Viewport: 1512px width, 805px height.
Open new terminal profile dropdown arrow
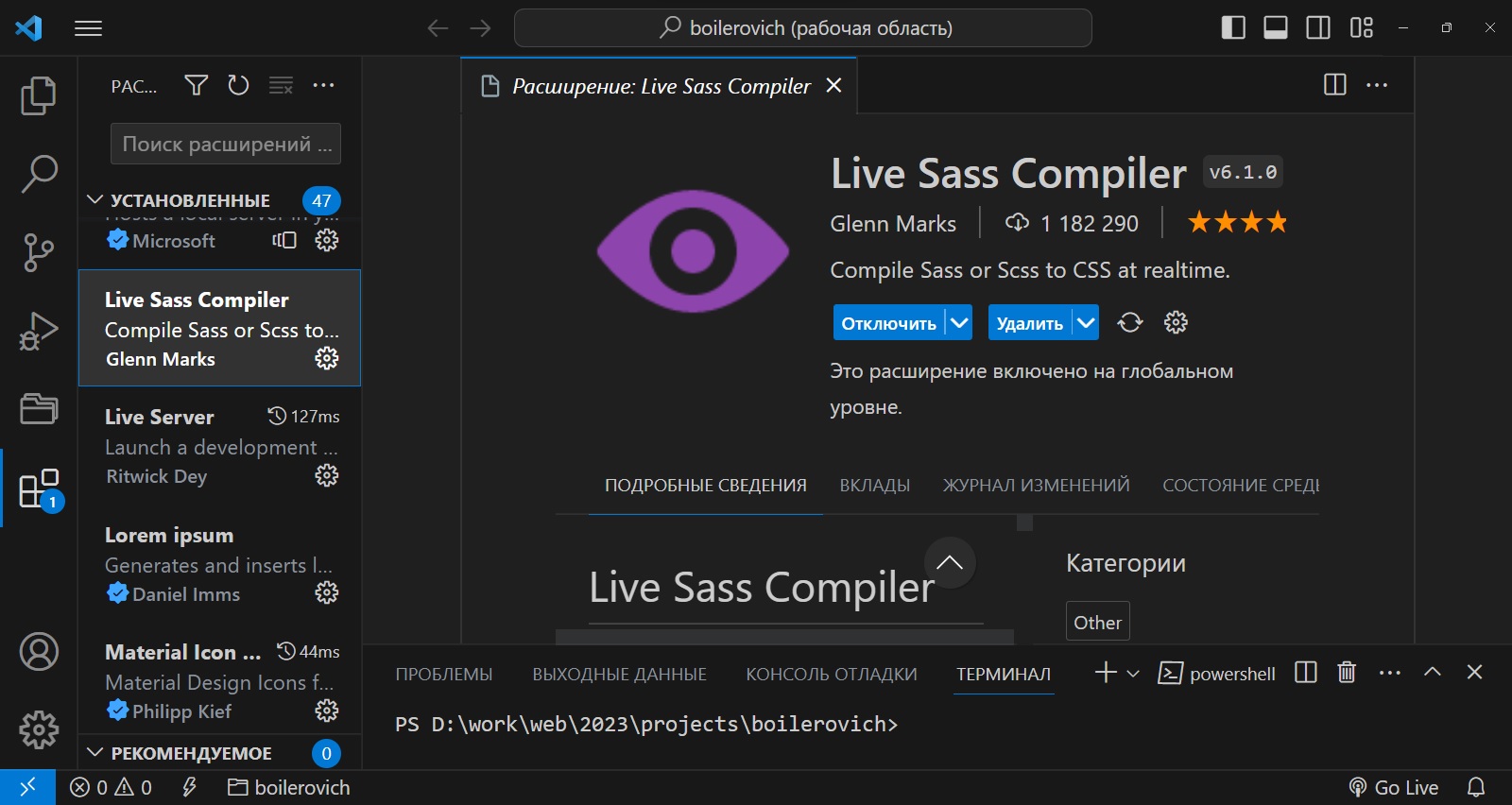(1133, 673)
